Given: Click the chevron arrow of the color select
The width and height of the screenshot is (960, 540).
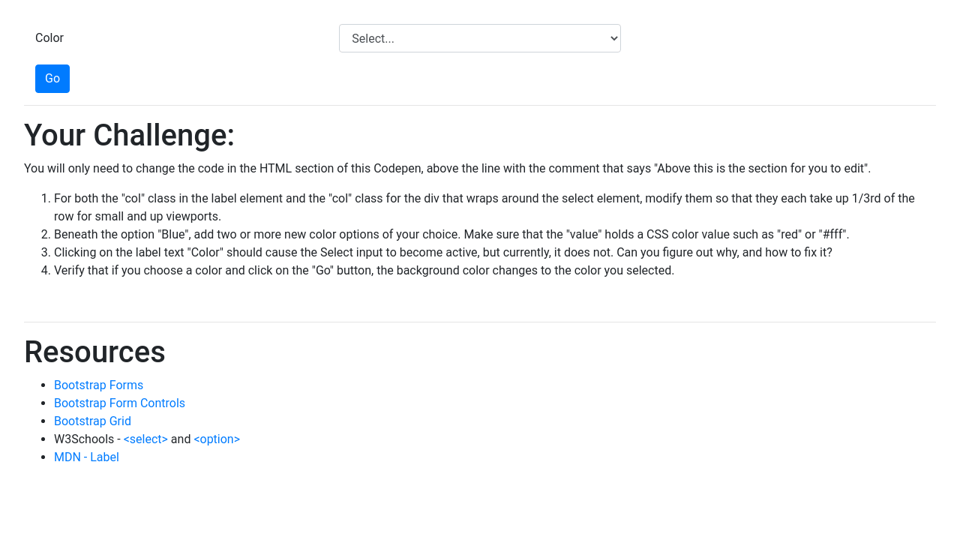Looking at the screenshot, I should click(x=614, y=38).
